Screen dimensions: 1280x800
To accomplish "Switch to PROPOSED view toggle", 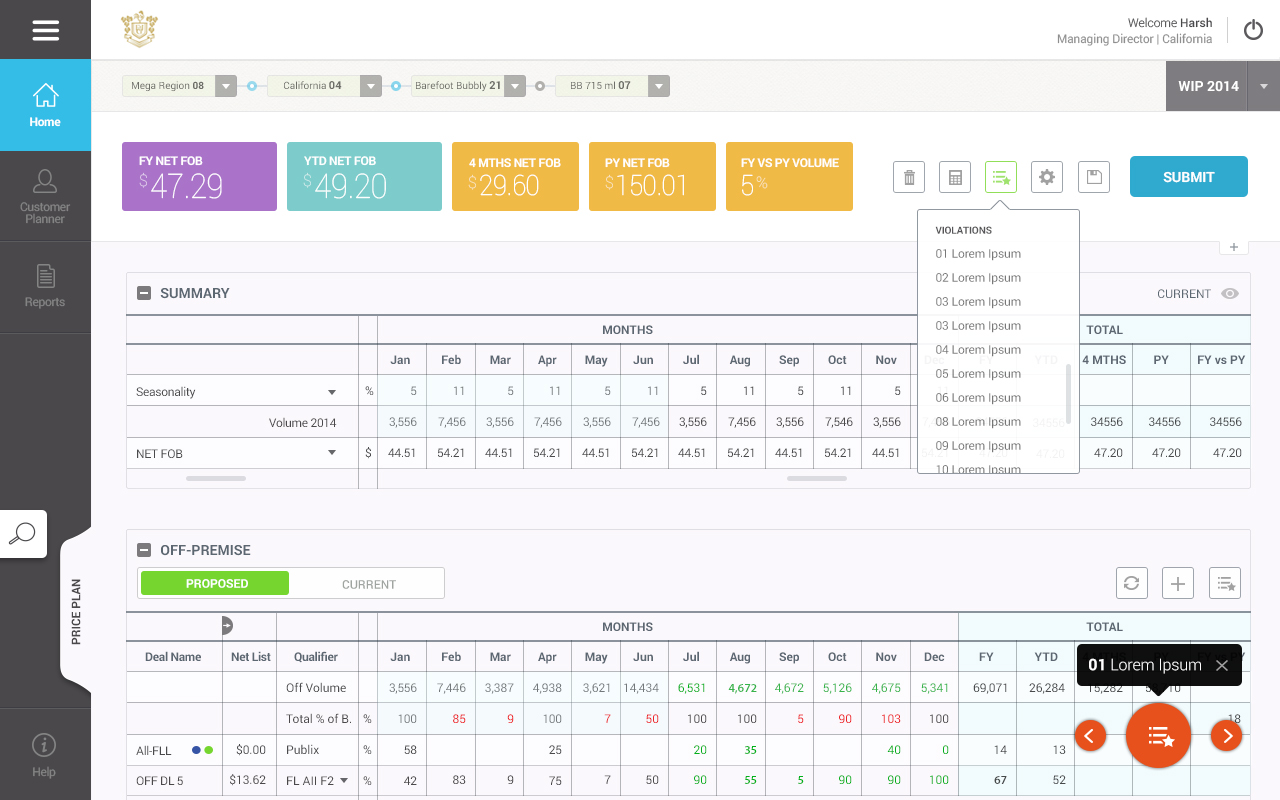I will [x=216, y=584].
